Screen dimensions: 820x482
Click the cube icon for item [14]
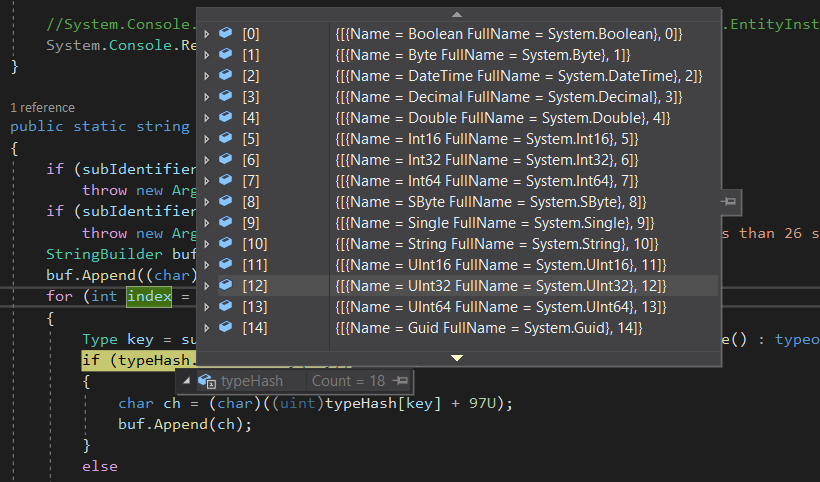tap(225, 328)
